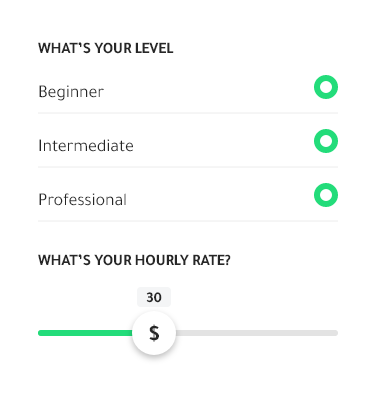Click the "WHAT'S YOUR HOURLY RATE?" heading

click(x=134, y=260)
